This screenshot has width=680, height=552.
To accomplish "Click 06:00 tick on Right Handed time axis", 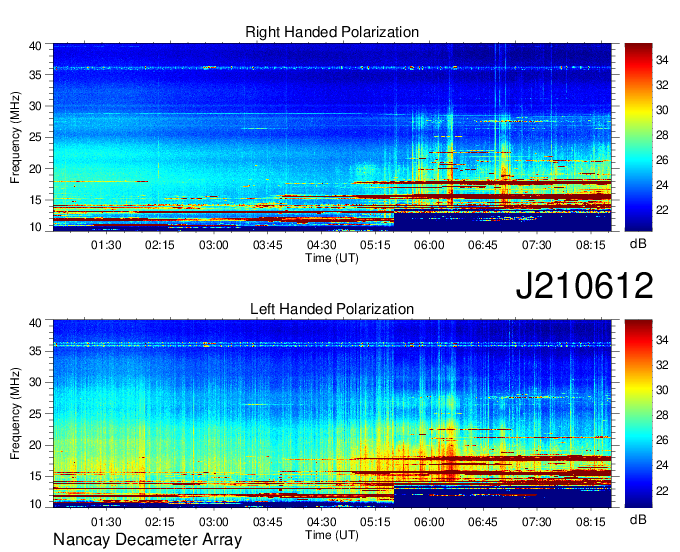I will click(x=429, y=245).
